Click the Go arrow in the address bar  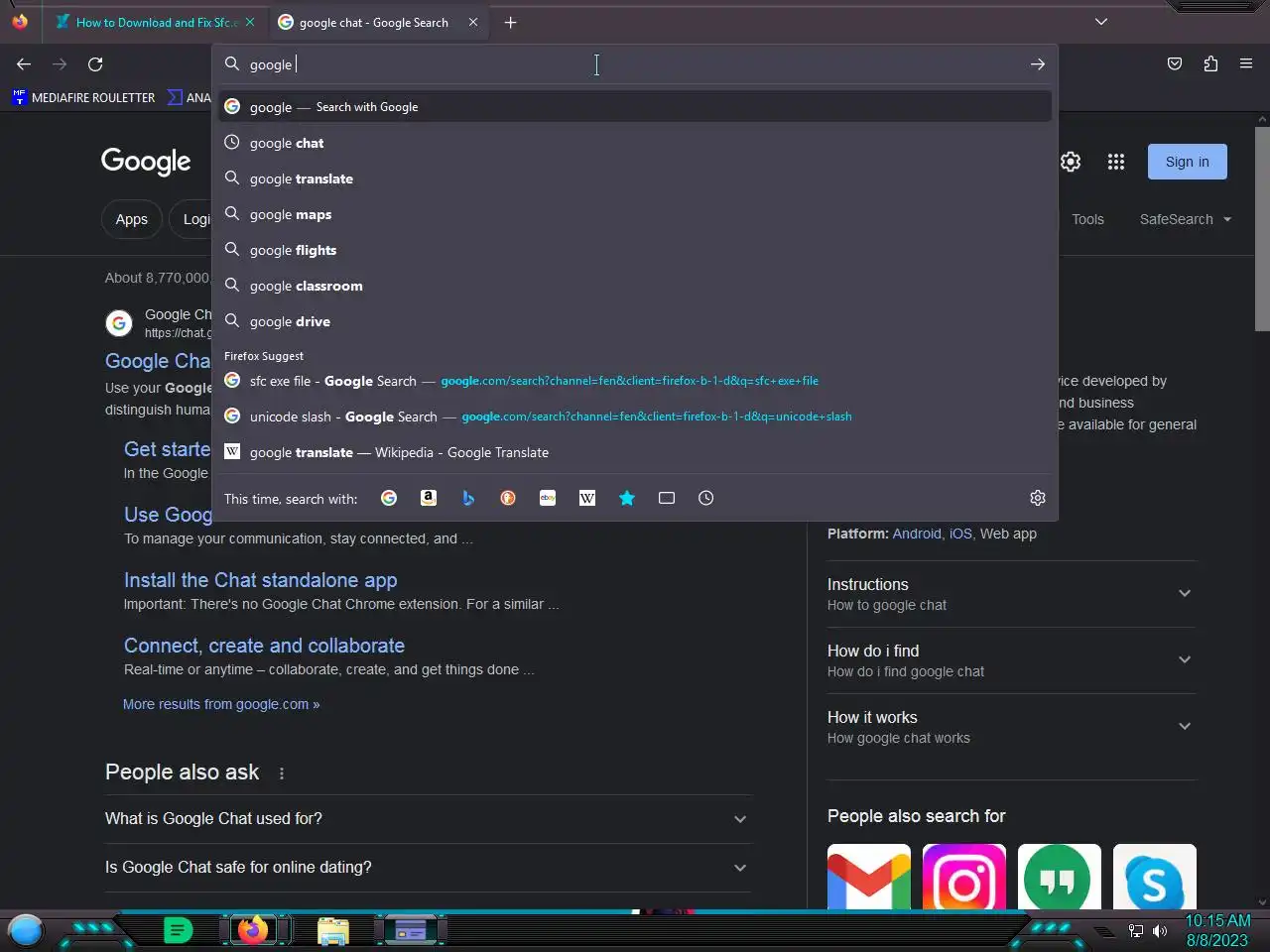click(x=1038, y=64)
